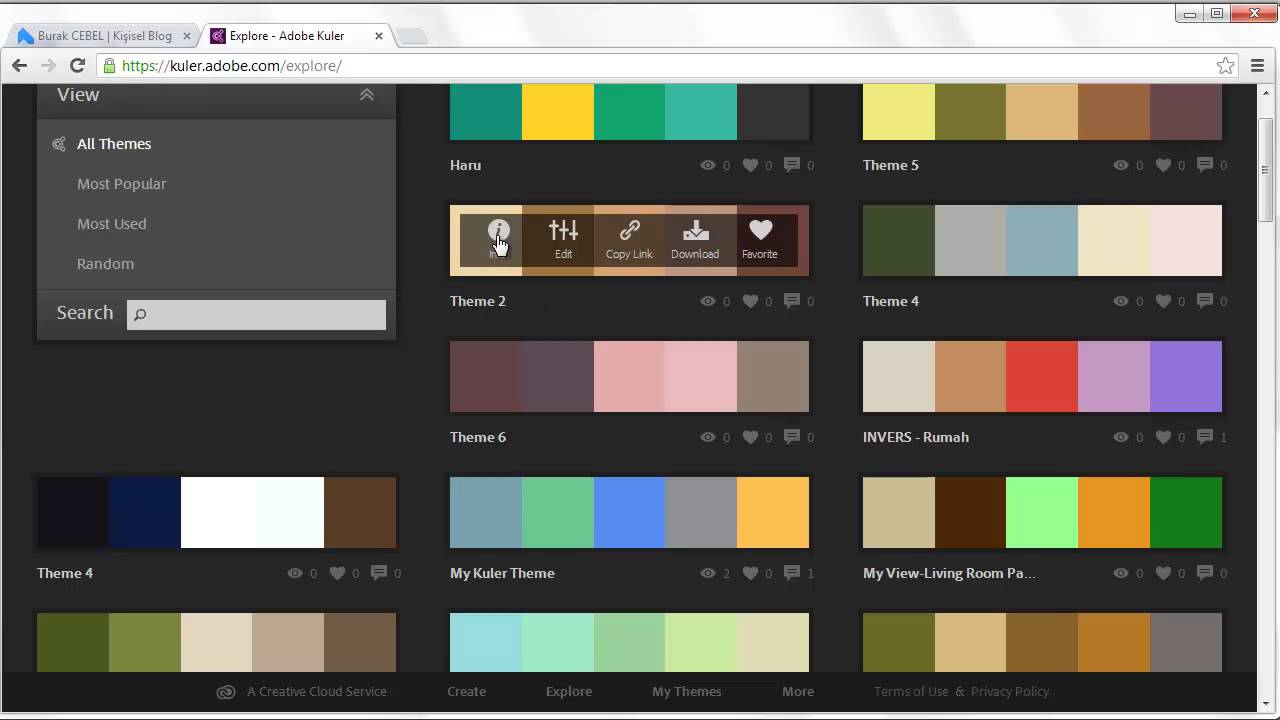Click the views eye icon for Haru

[x=708, y=165]
